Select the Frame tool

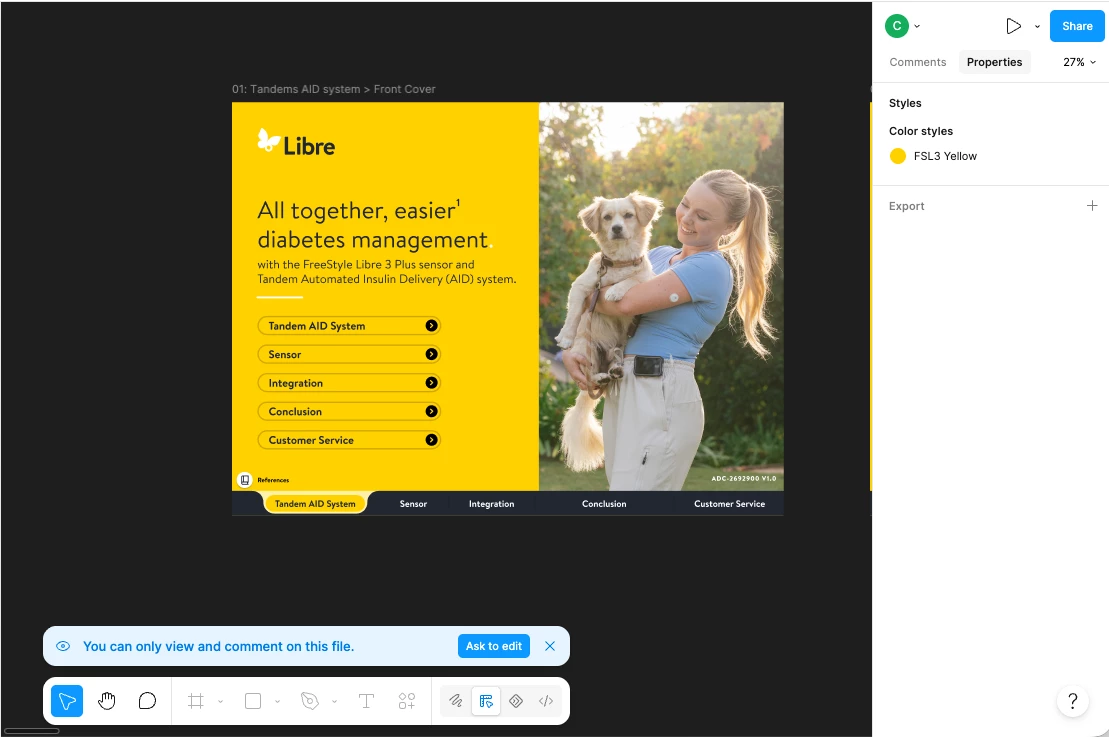pyautogui.click(x=196, y=701)
